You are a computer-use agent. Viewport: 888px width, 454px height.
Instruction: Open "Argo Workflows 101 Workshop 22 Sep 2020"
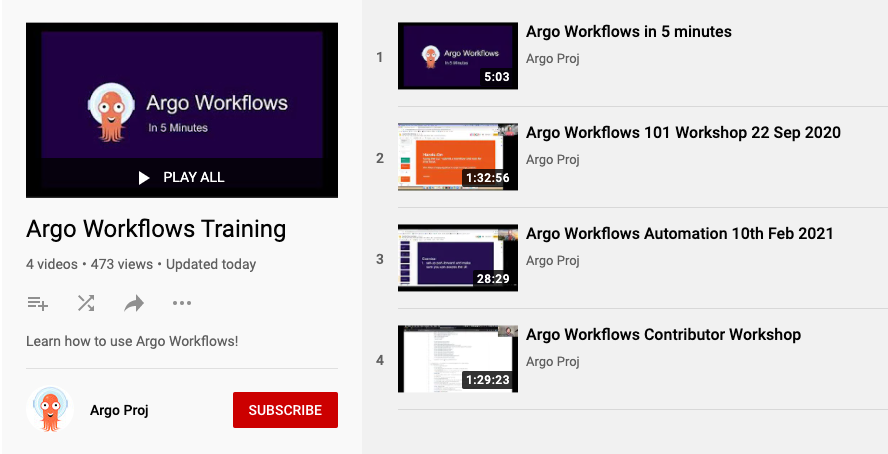[683, 133]
